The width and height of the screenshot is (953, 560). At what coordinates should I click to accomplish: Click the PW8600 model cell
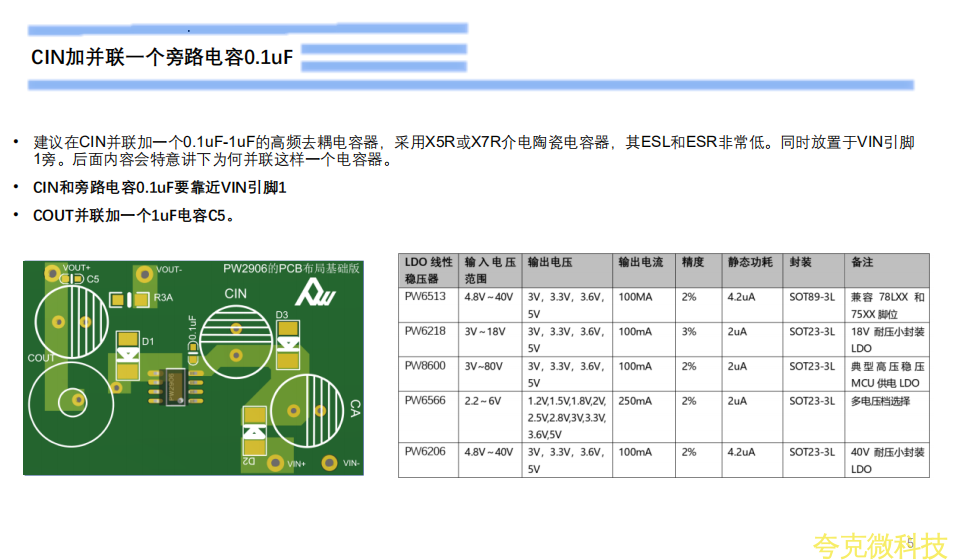[426, 366]
